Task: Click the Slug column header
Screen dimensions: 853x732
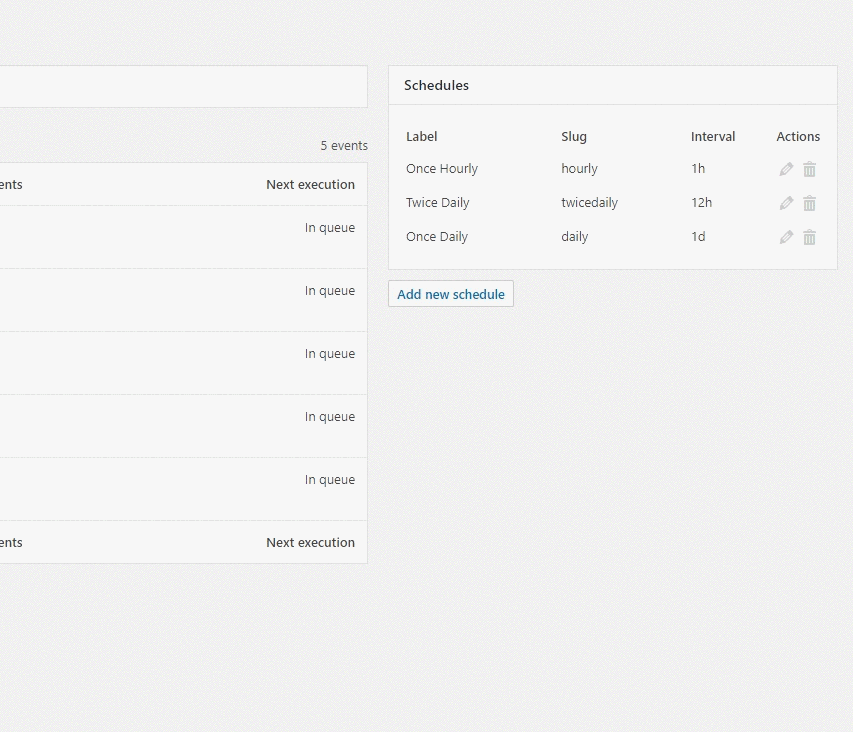Action: 574,137
